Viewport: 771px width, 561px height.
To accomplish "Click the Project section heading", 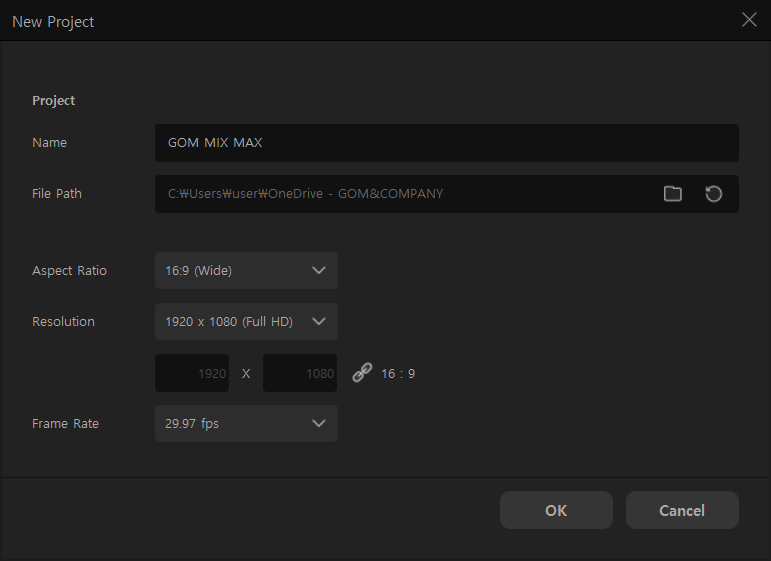I will coord(54,101).
